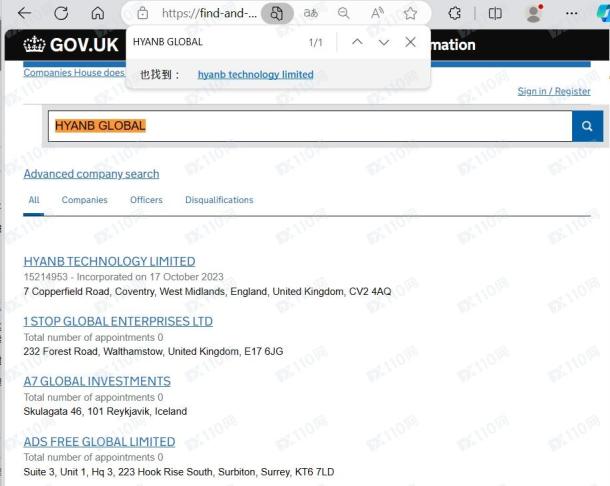Viewport: 610px width, 486px height.
Task: Close the find-on-page bar
Action: coord(410,42)
